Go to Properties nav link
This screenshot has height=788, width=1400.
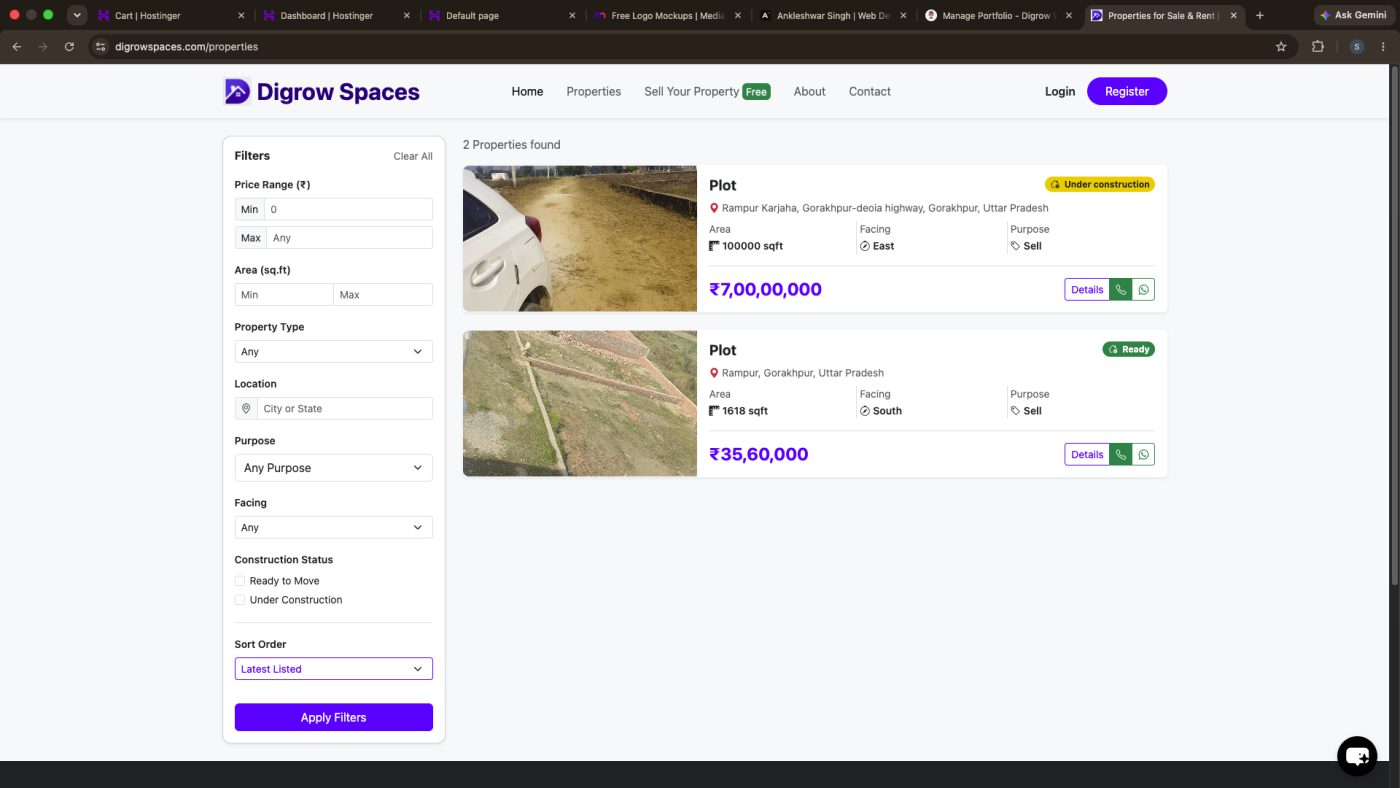594,92
